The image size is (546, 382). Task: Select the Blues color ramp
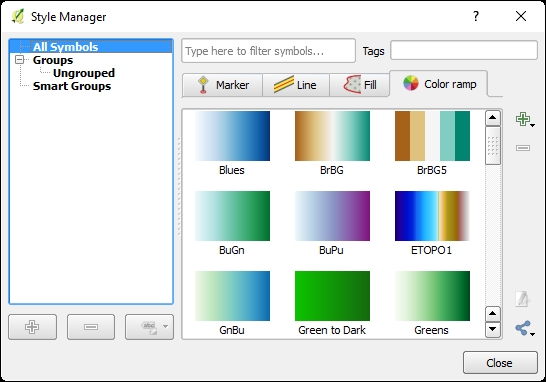(x=232, y=143)
